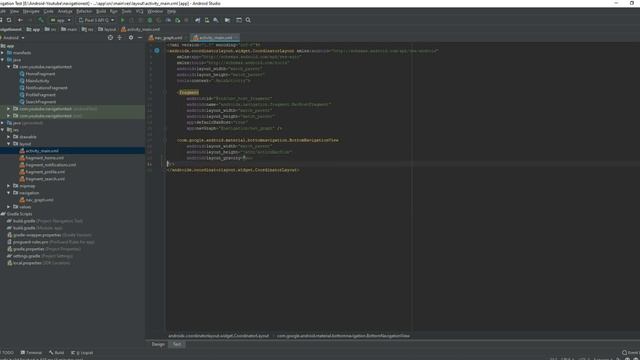Click the Save All icon
Screen dimensions: 640x360
(x=1, y=20)
